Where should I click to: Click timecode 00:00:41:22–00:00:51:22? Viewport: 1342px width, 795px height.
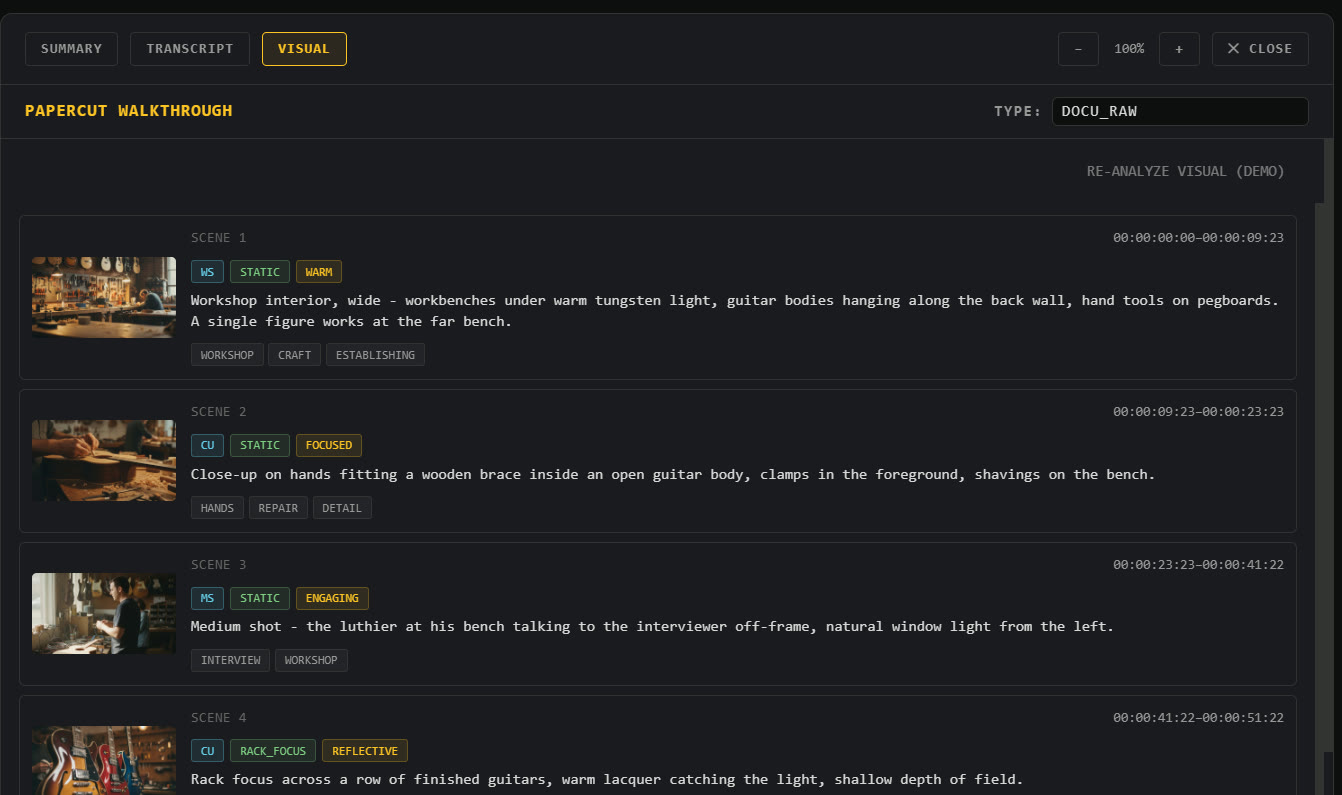pyautogui.click(x=1198, y=718)
